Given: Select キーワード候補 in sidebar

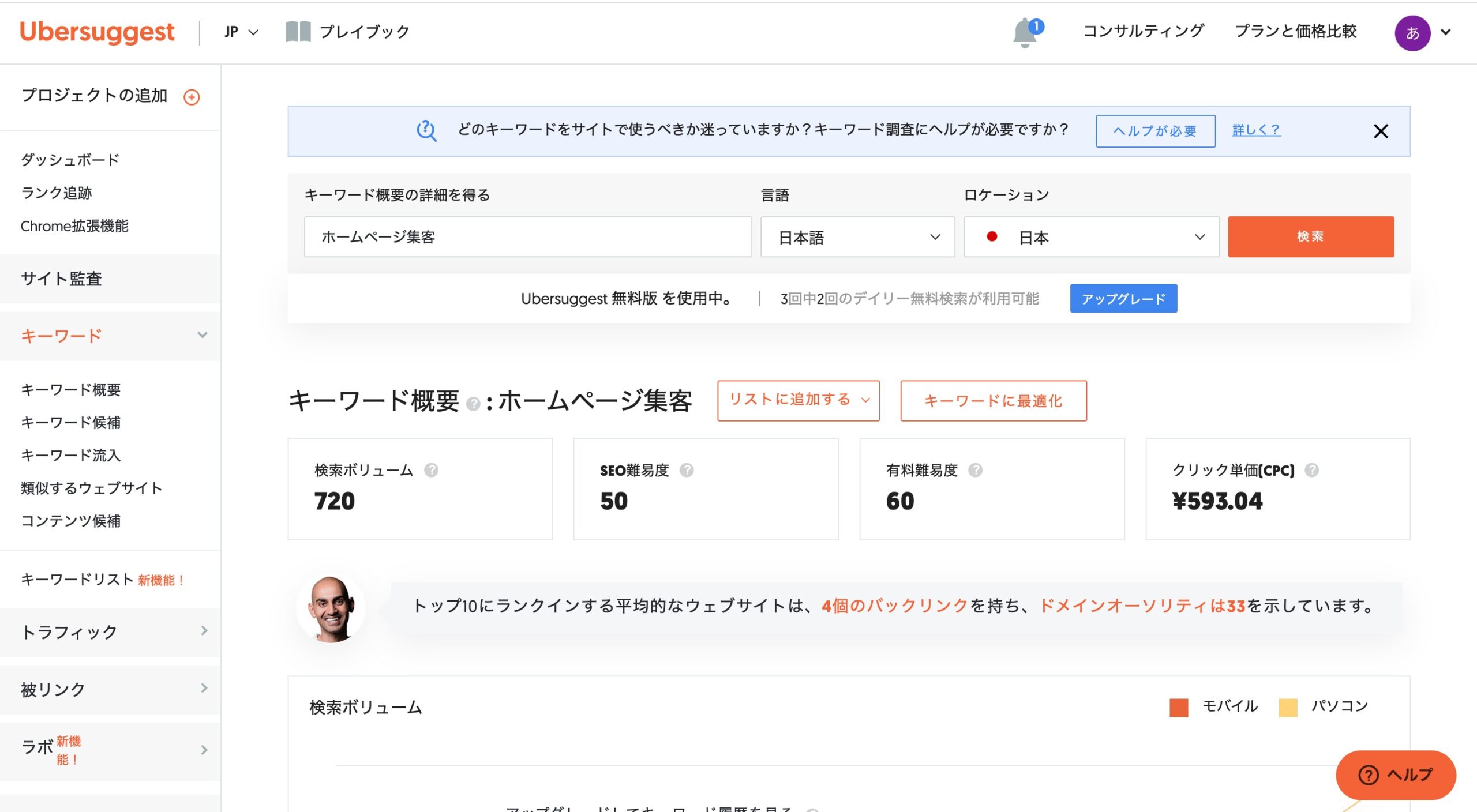Looking at the screenshot, I should coord(70,422).
